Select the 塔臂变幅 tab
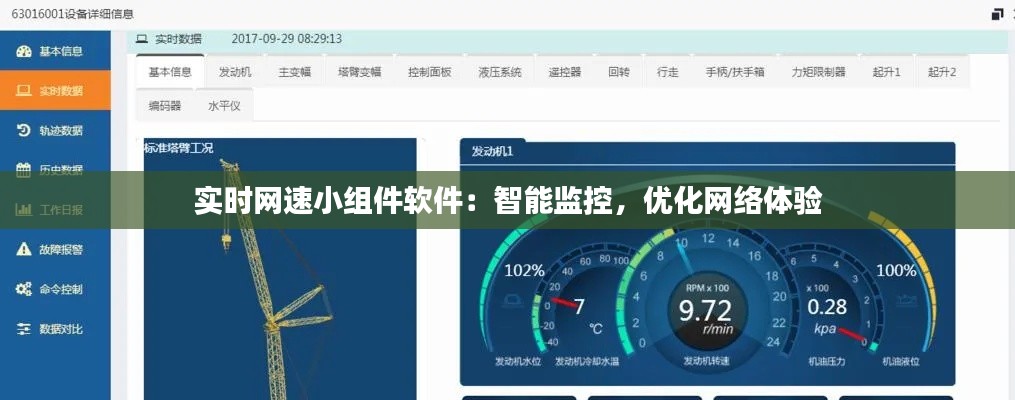The height and width of the screenshot is (400, 1015). click(x=359, y=72)
